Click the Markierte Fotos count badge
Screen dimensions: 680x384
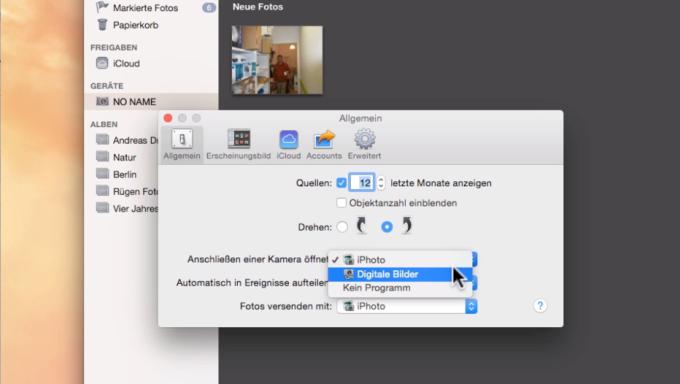coord(209,8)
